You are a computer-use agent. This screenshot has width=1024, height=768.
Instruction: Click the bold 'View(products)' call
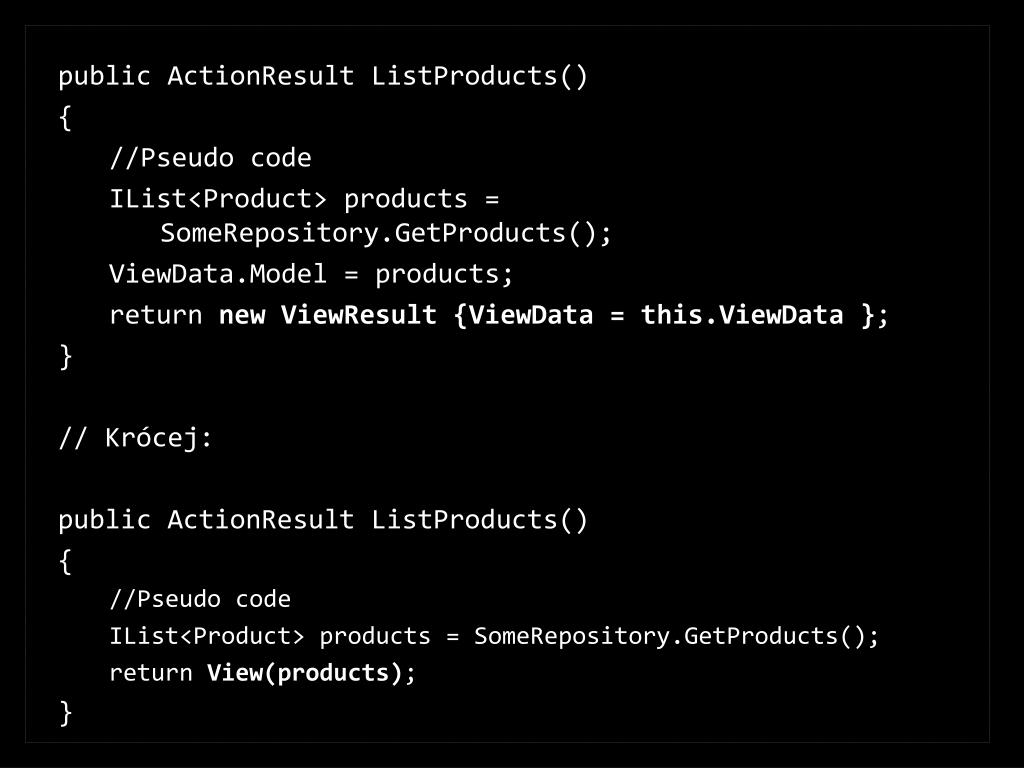click(304, 673)
